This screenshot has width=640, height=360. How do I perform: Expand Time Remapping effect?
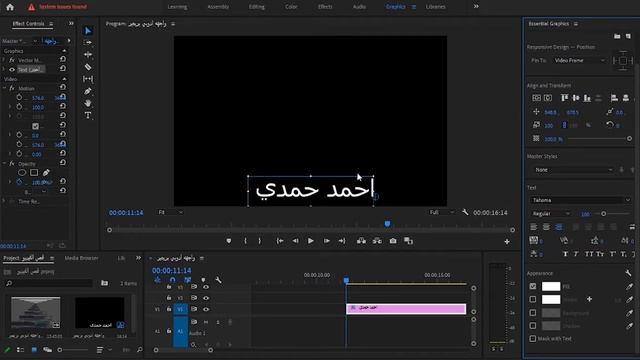(x=4, y=201)
